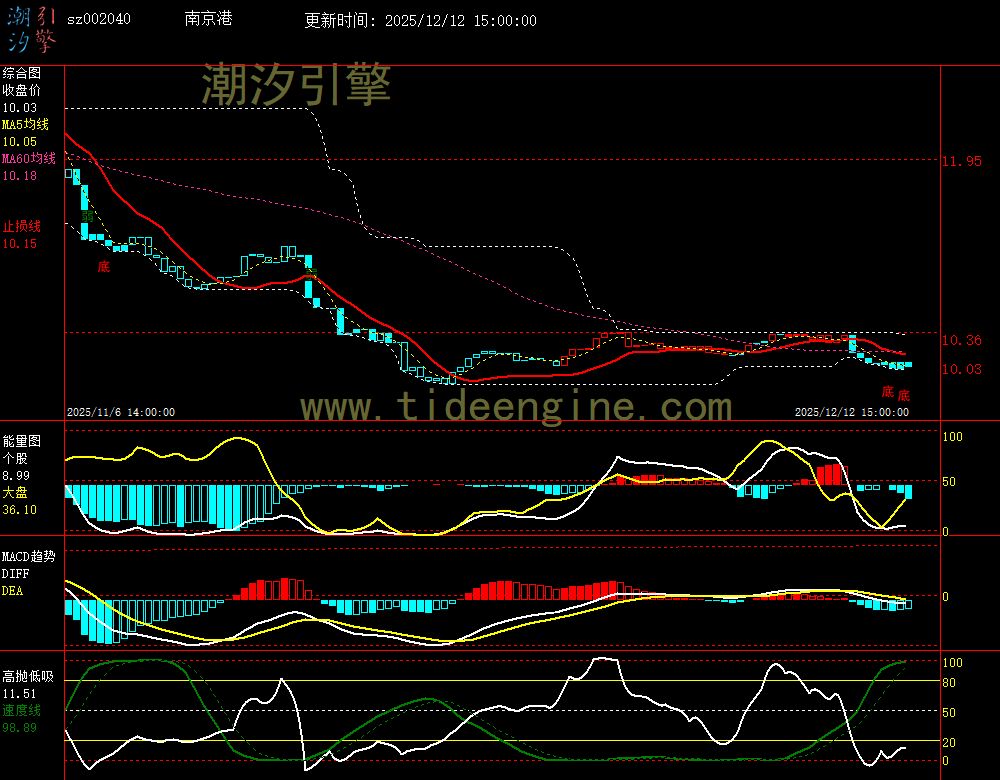
Task: Click the update time 2025/12/12 15:00:00 header text
Action: click(420, 20)
